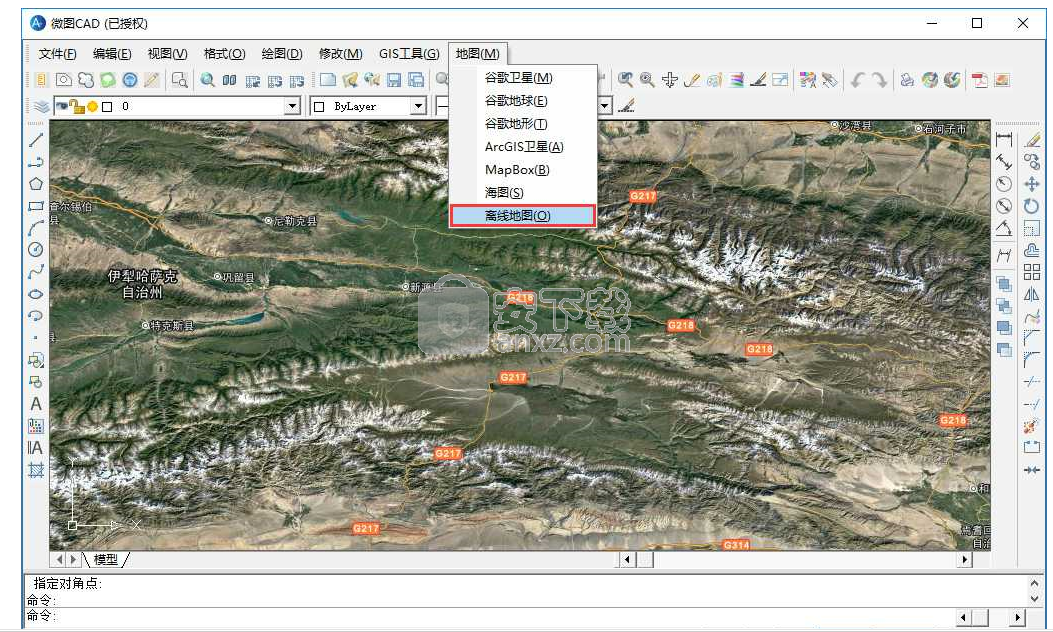Screen dimensions: 1053x632
Task: Select the Arc drawing tool
Action: point(36,228)
